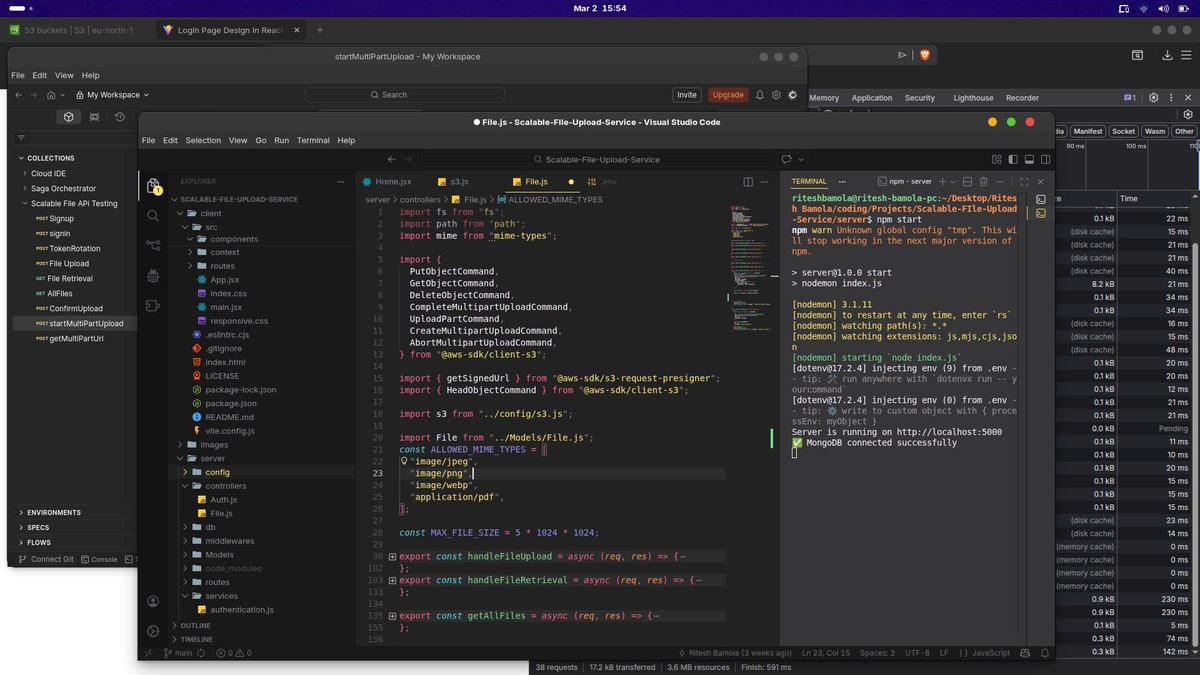The width and height of the screenshot is (1200, 675).
Task: Open My Workspace dropdown in Postman
Action: click(112, 95)
